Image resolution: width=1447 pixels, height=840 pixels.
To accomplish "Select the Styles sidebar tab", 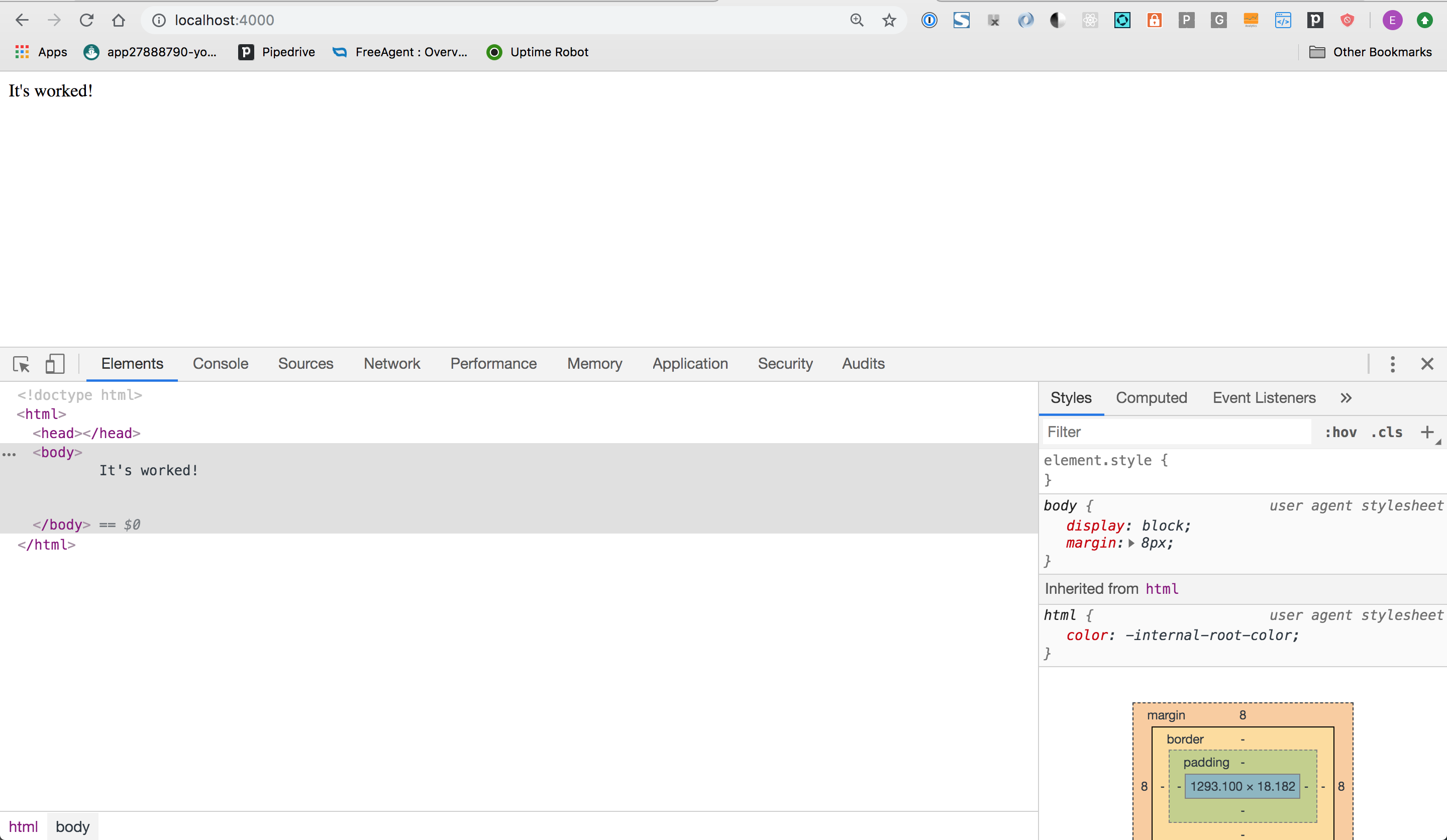I will (x=1071, y=398).
